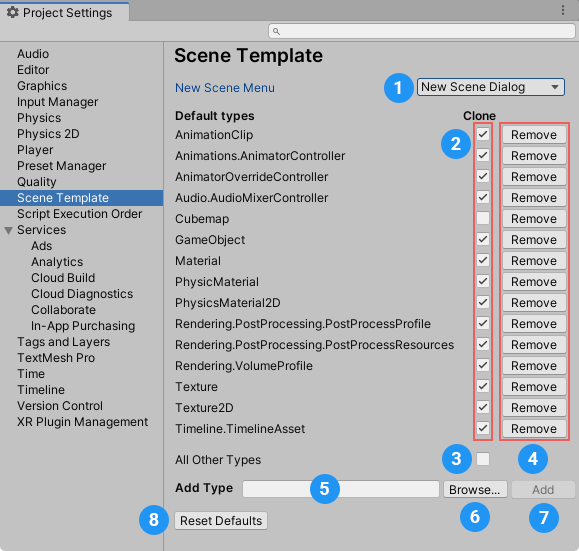Click the Add Type text field
This screenshot has height=551, width=579.
coord(341,489)
